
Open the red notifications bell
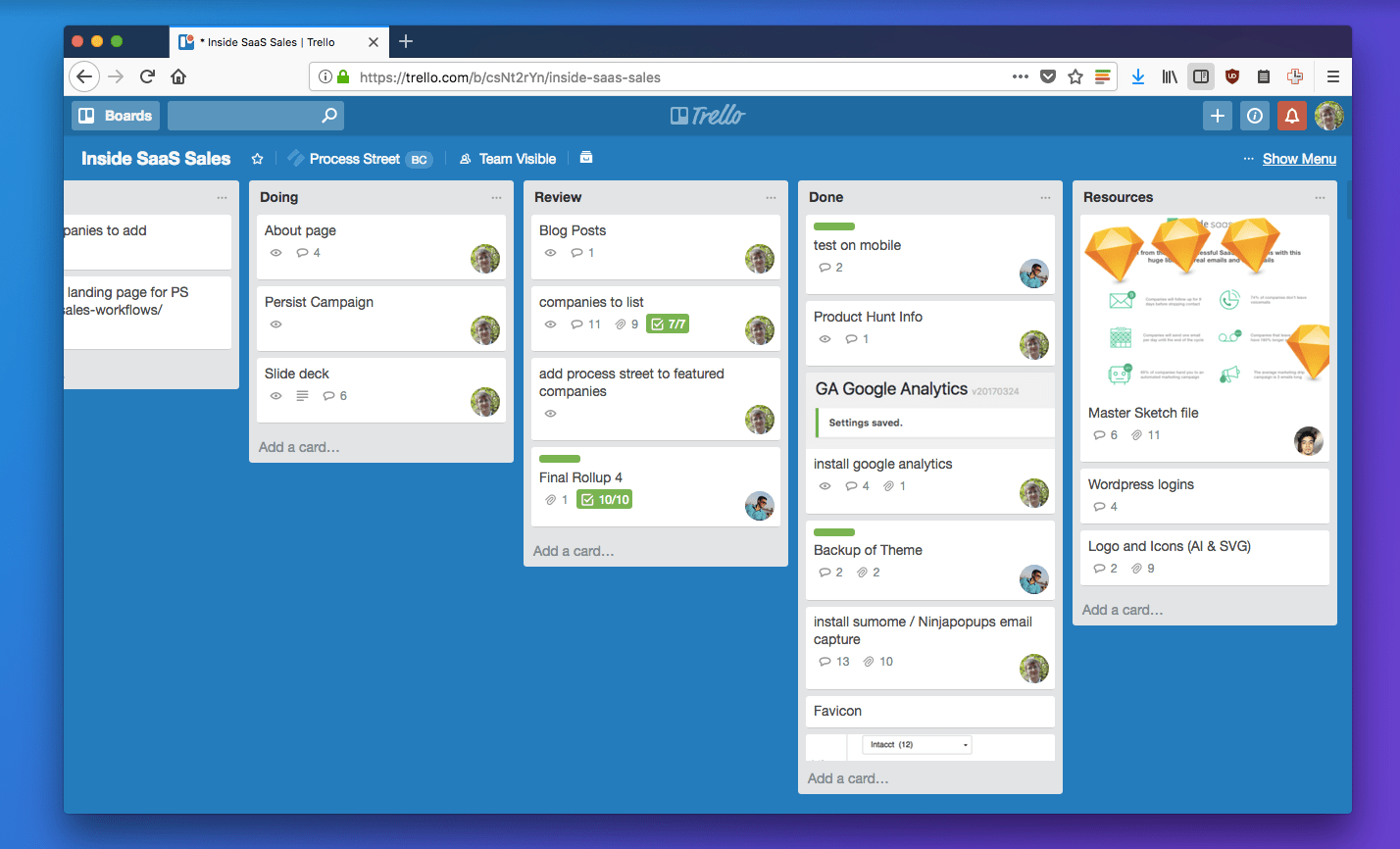[x=1292, y=116]
